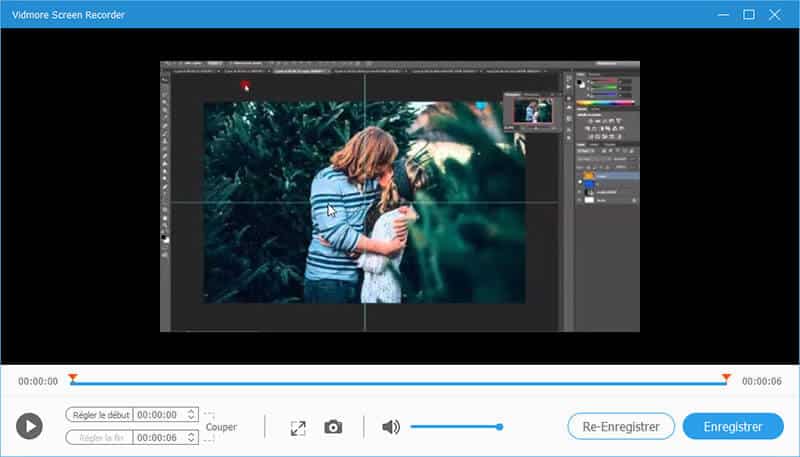Image resolution: width=800 pixels, height=457 pixels.
Task: Minimize the Vidmore Screen Recorder window
Action: point(723,14)
